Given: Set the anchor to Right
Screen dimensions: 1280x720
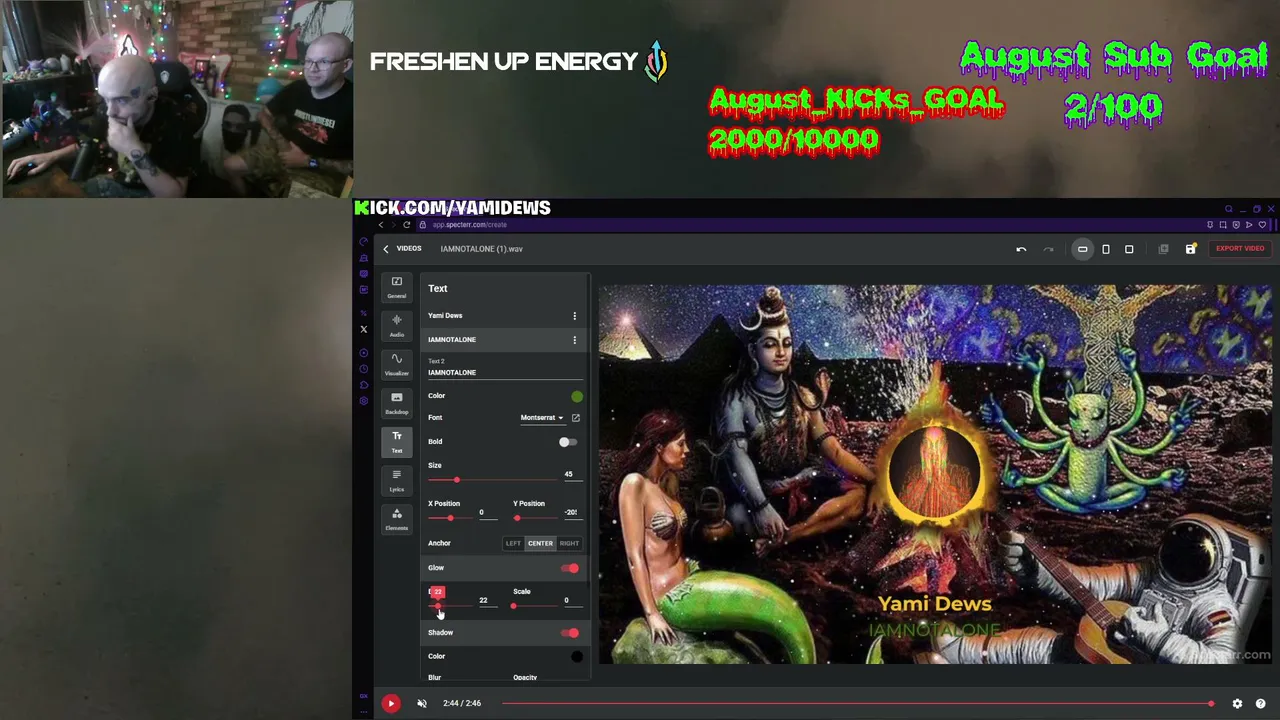Looking at the screenshot, I should coord(569,543).
